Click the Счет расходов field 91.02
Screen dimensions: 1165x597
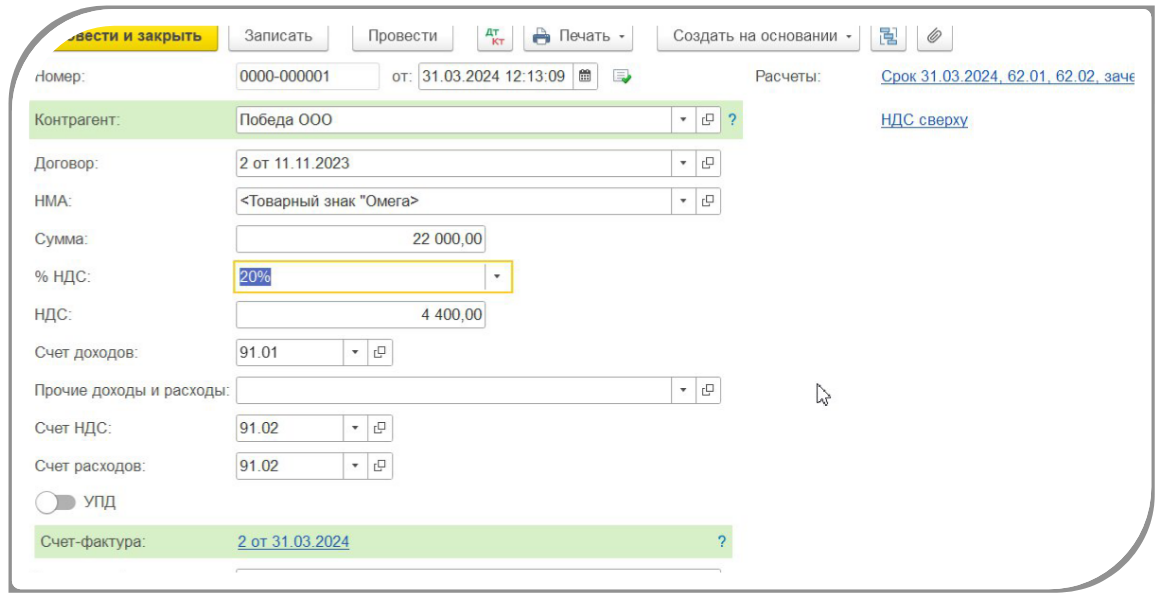[289, 466]
